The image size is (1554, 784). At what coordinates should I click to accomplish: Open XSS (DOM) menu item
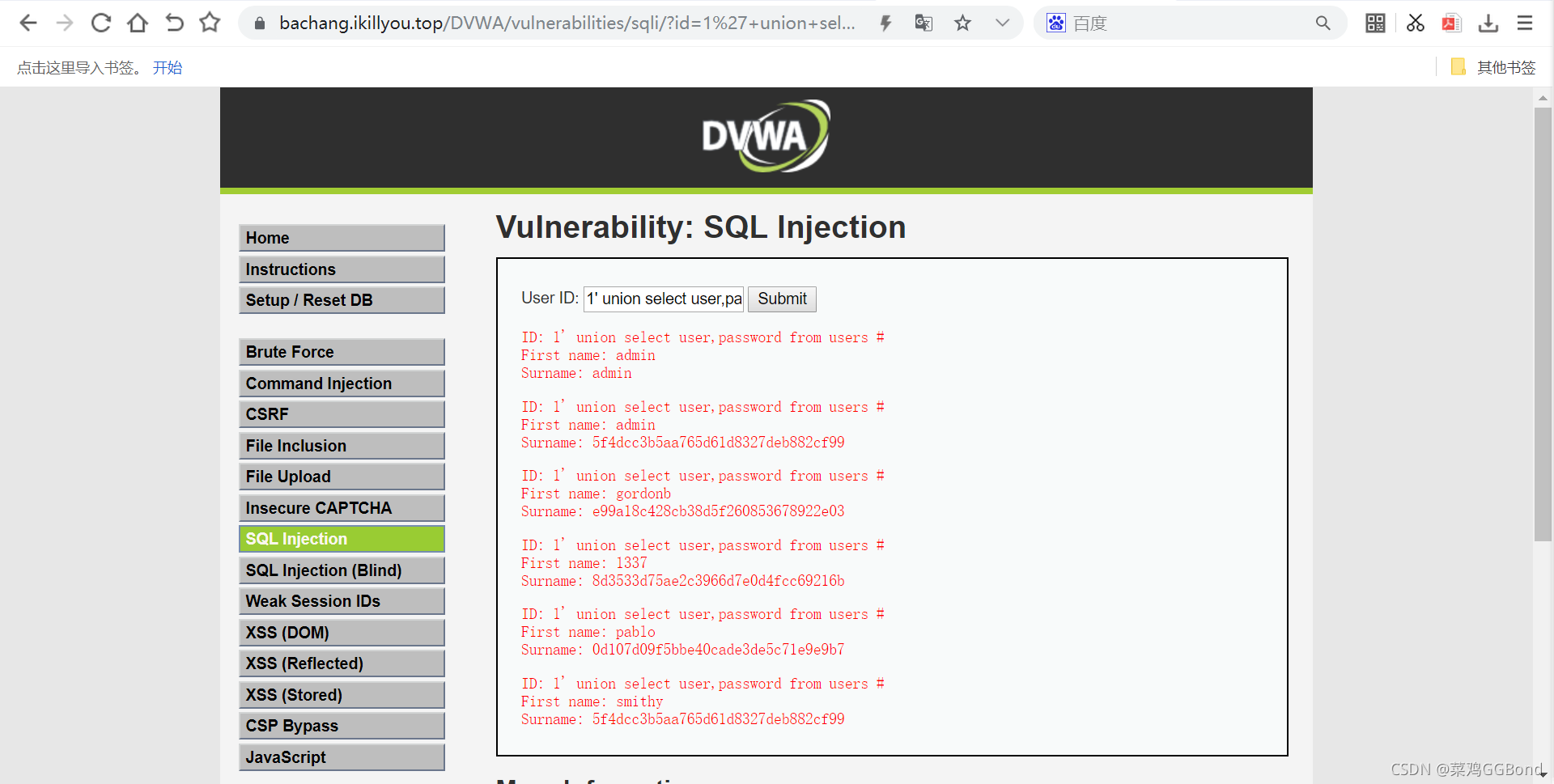pos(342,633)
